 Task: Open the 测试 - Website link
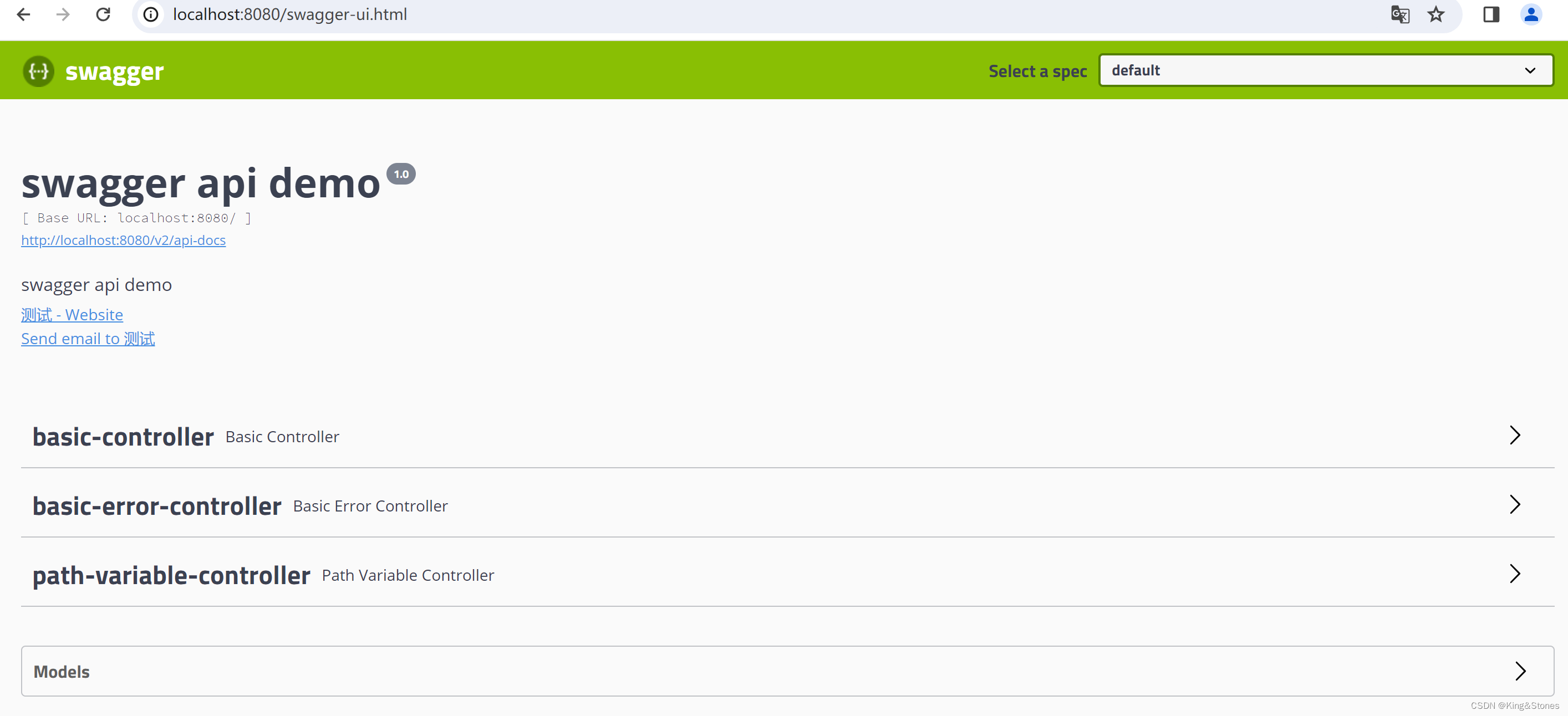tap(72, 315)
